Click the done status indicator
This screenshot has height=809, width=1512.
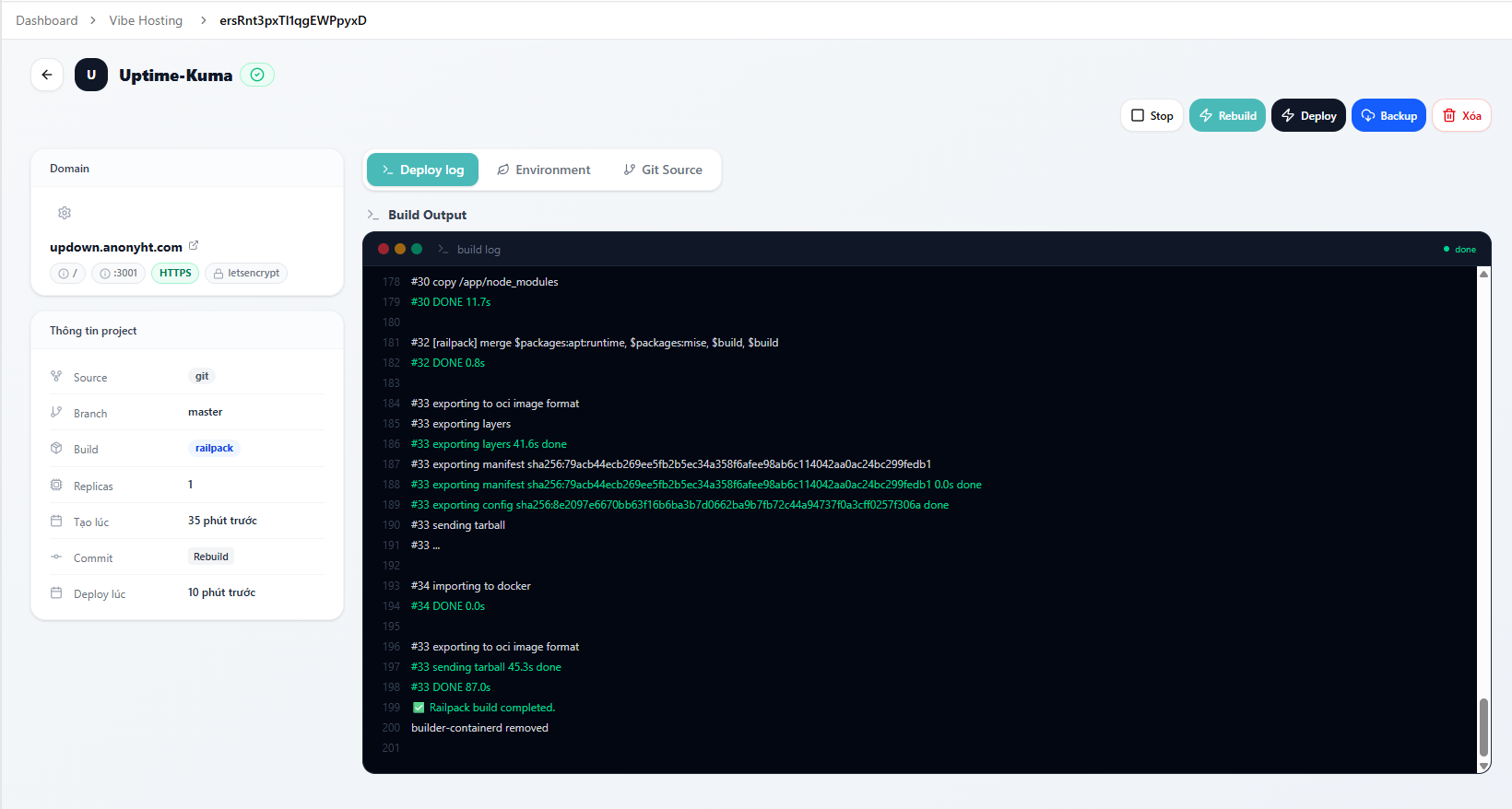coord(1459,249)
